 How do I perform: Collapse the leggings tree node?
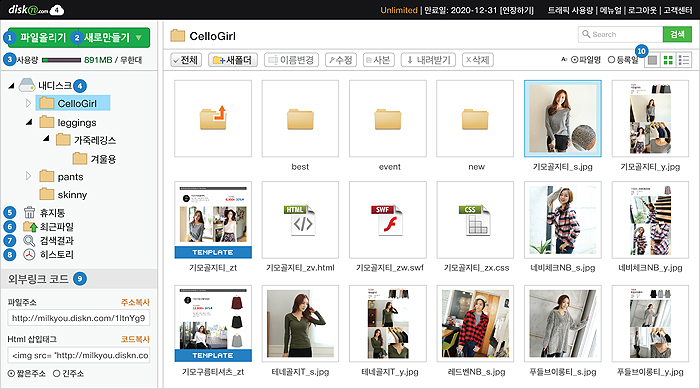29,122
